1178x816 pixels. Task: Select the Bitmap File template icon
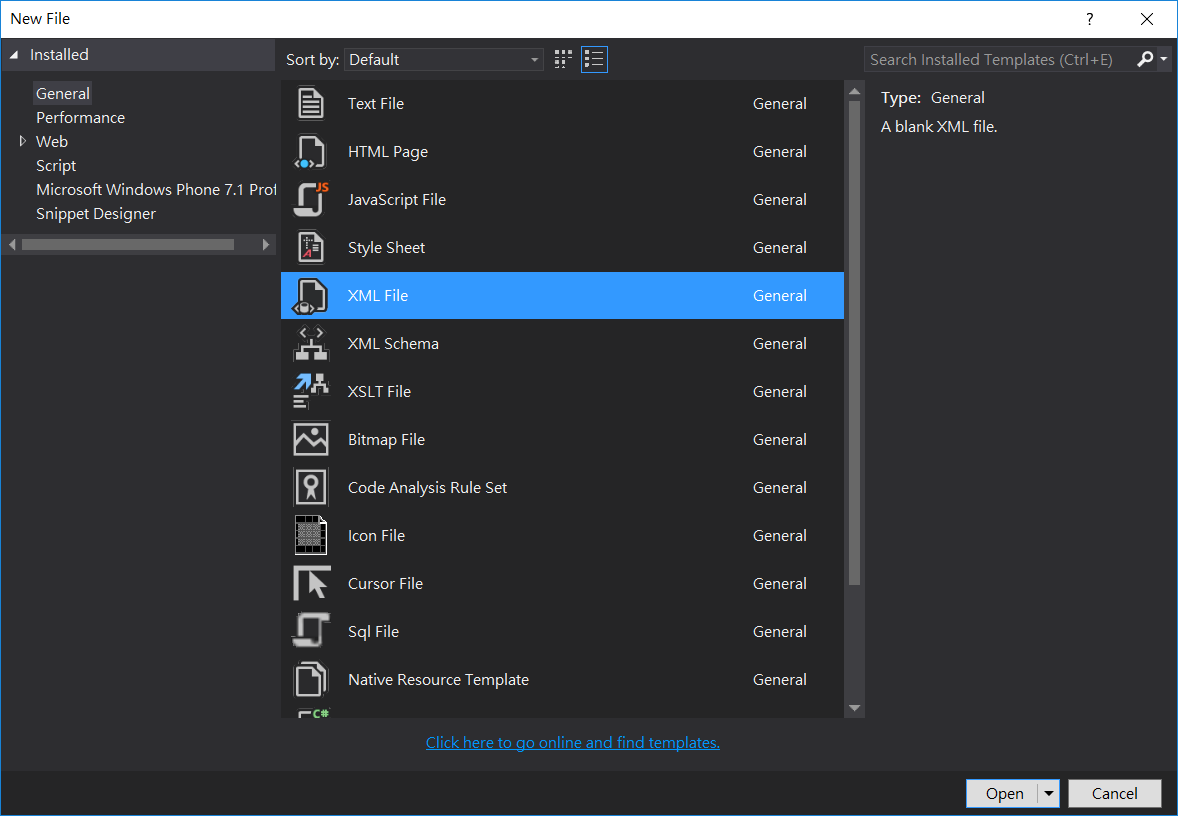point(310,440)
